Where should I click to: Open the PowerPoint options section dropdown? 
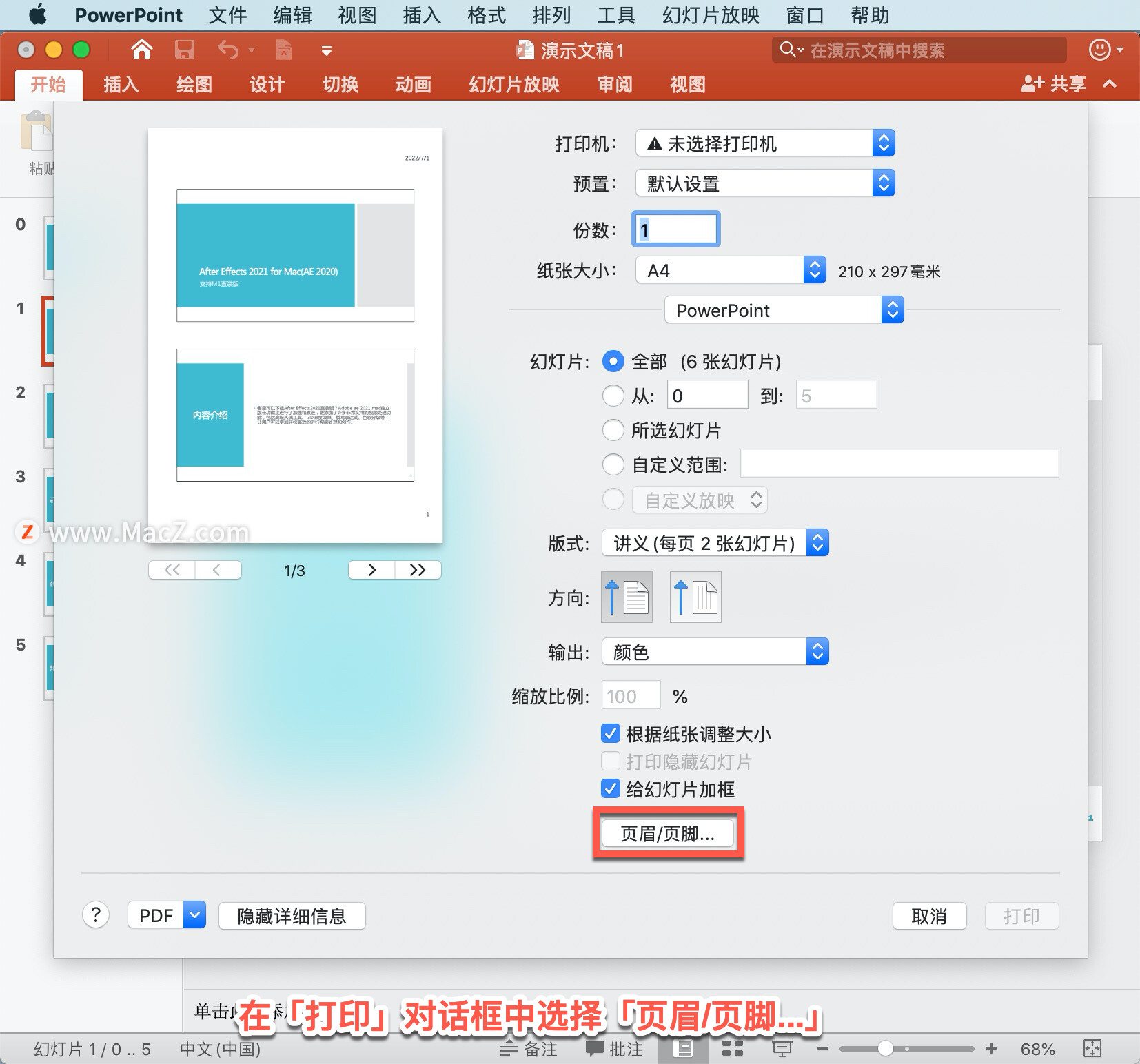(784, 310)
